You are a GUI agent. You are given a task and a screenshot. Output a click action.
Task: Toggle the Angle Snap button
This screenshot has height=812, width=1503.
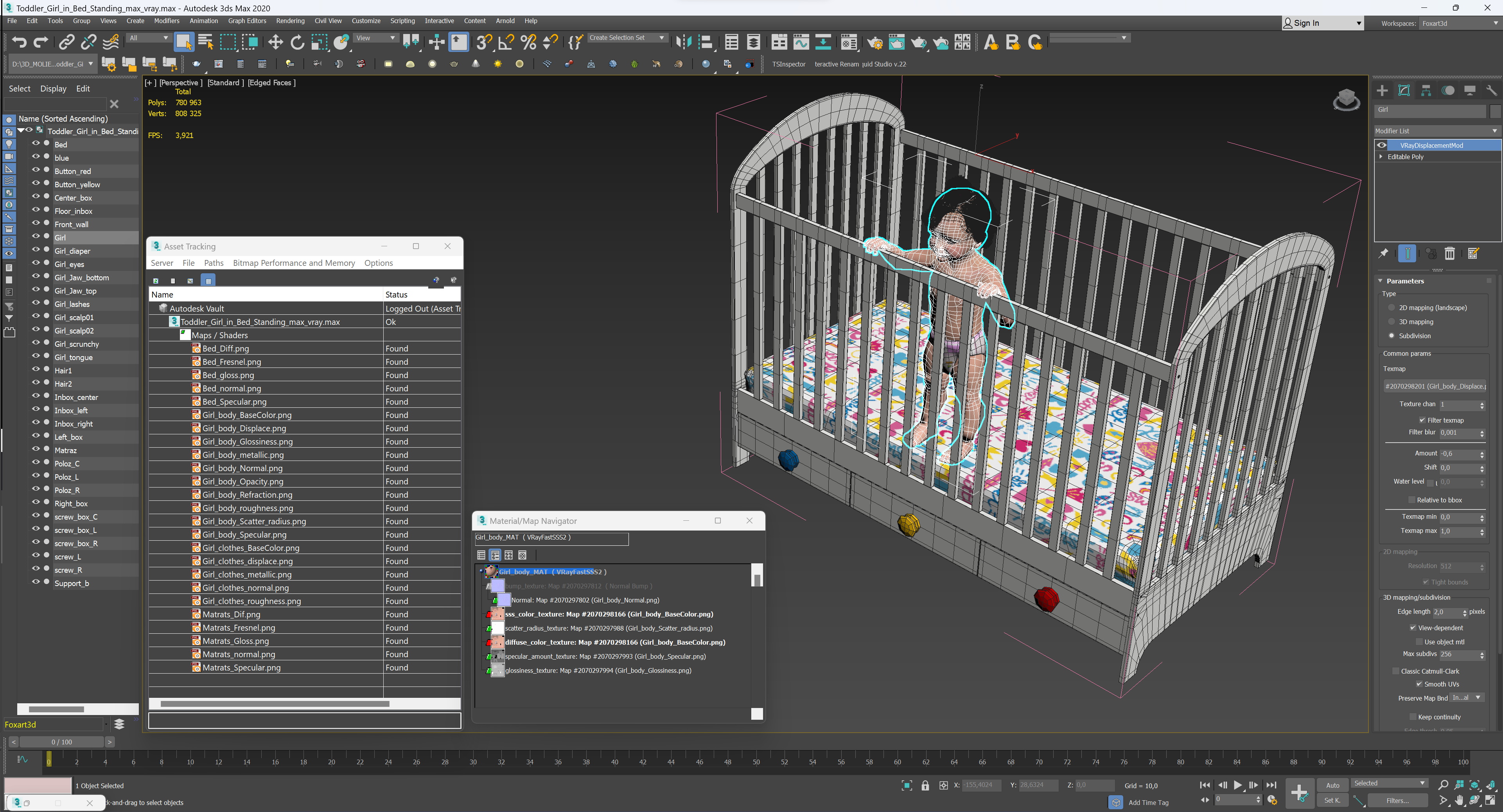click(x=506, y=42)
